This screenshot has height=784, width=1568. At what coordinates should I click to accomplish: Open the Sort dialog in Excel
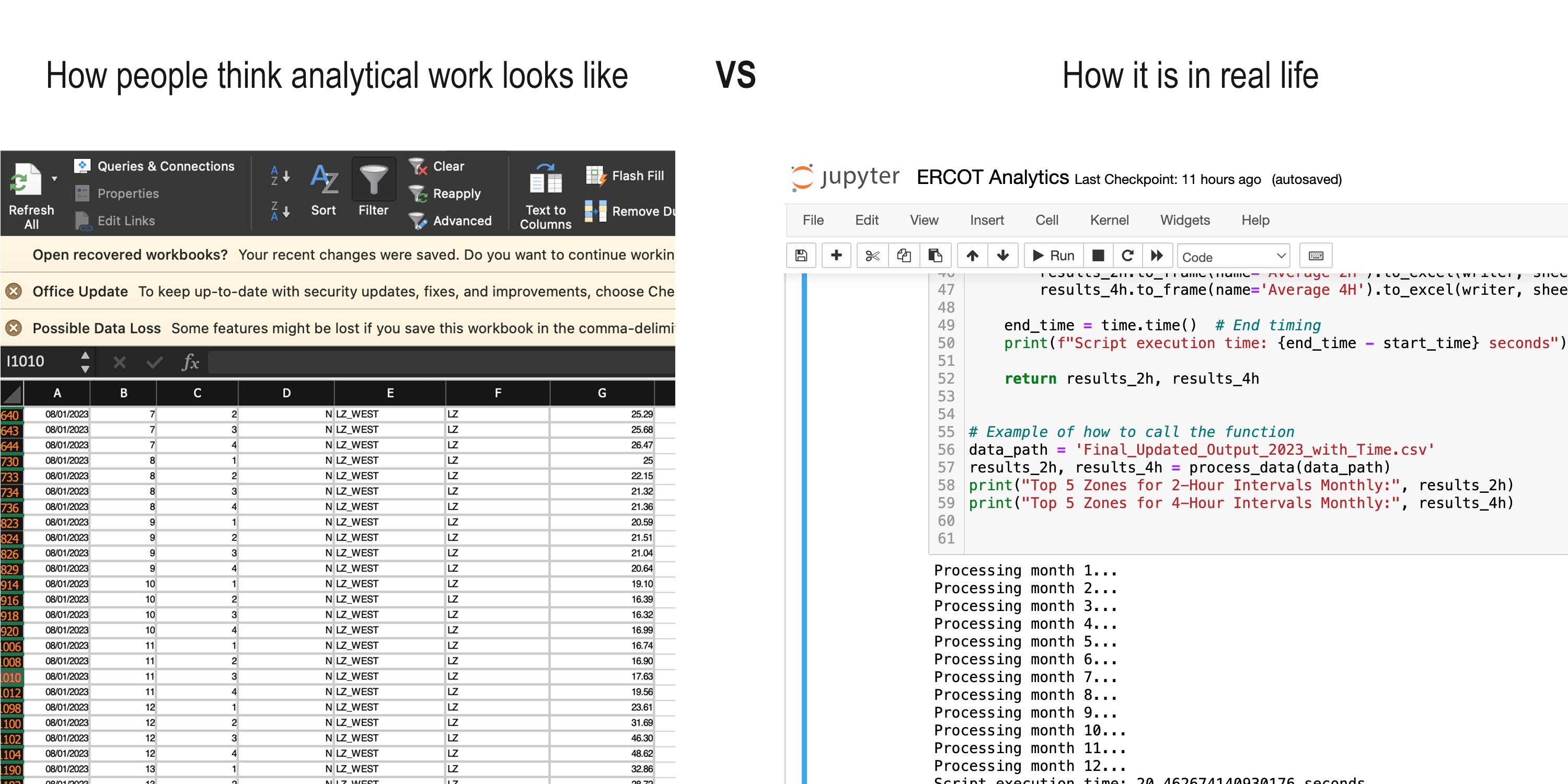(324, 191)
